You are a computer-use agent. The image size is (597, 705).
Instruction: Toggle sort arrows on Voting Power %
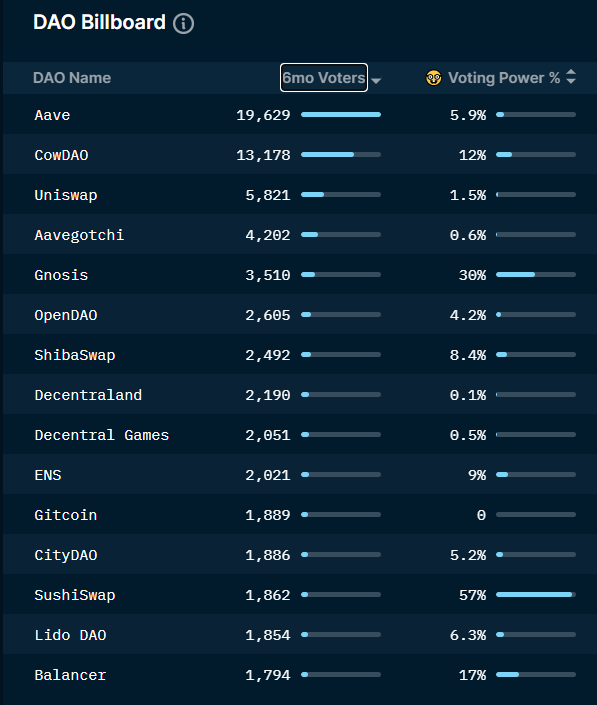[571, 77]
